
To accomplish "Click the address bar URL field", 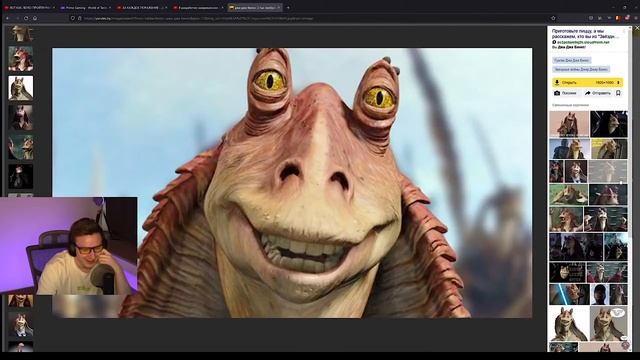I will [x=314, y=18].
